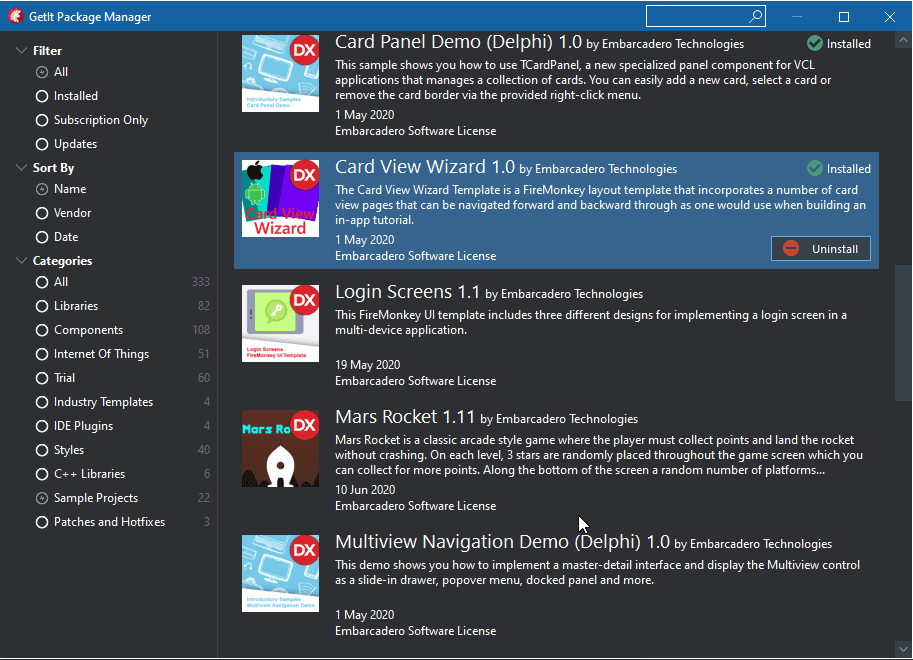Maximize the GetIt Package Manager window

(x=844, y=17)
